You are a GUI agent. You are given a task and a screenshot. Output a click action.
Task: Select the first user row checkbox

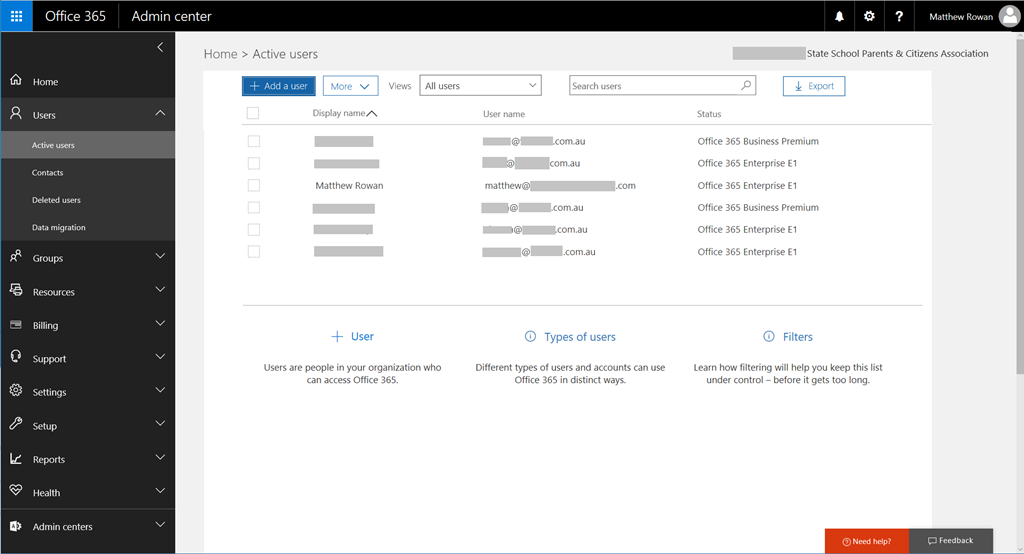pyautogui.click(x=254, y=141)
